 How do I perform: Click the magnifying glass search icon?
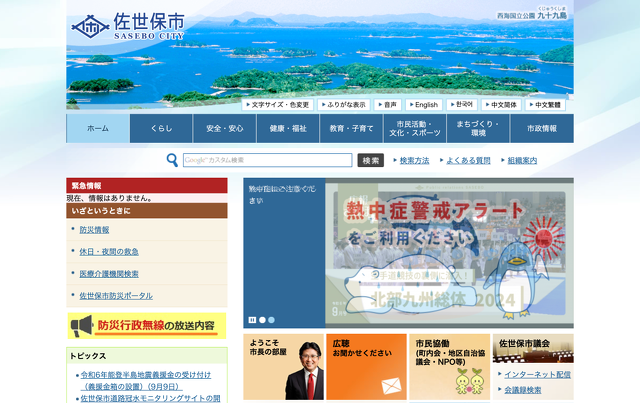click(174, 160)
